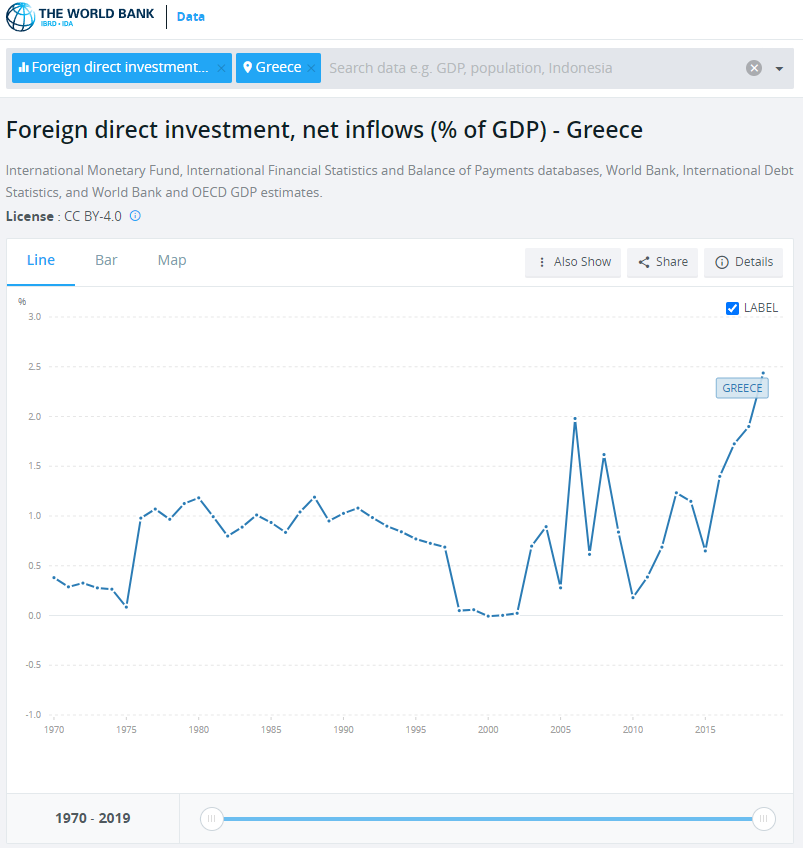Uncheck the LABEL checkbox
This screenshot has width=803, height=848.
click(732, 308)
